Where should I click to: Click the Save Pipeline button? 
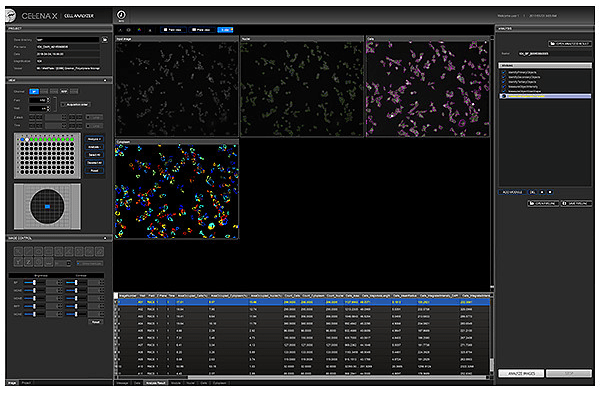(x=575, y=203)
